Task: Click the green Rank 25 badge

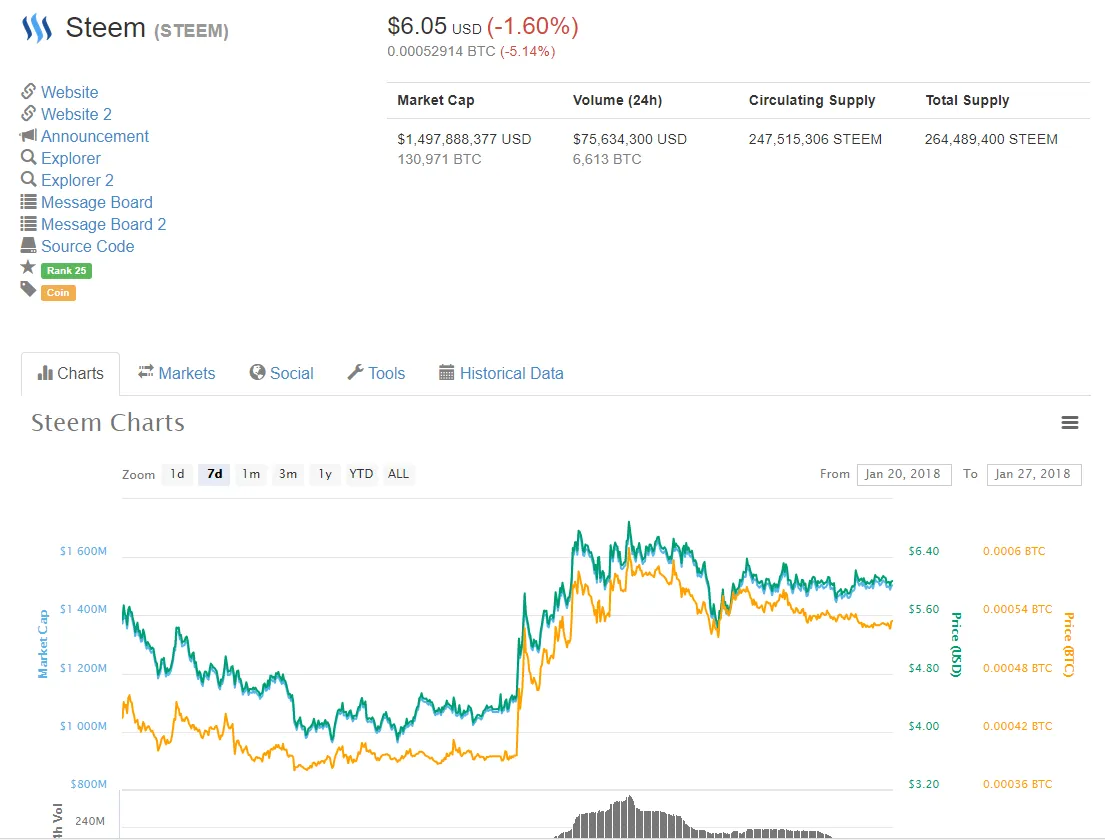Action: point(66,271)
